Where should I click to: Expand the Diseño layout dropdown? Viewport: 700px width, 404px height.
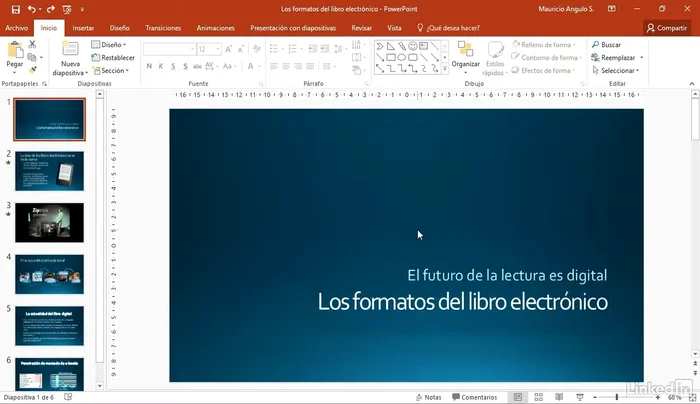108,45
